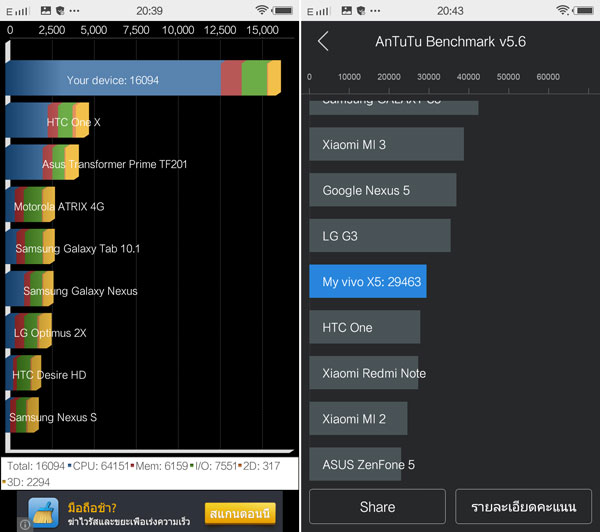The image size is (600, 532).
Task: Tap the back arrow in AnTuTu Benchmark
Action: (323, 41)
